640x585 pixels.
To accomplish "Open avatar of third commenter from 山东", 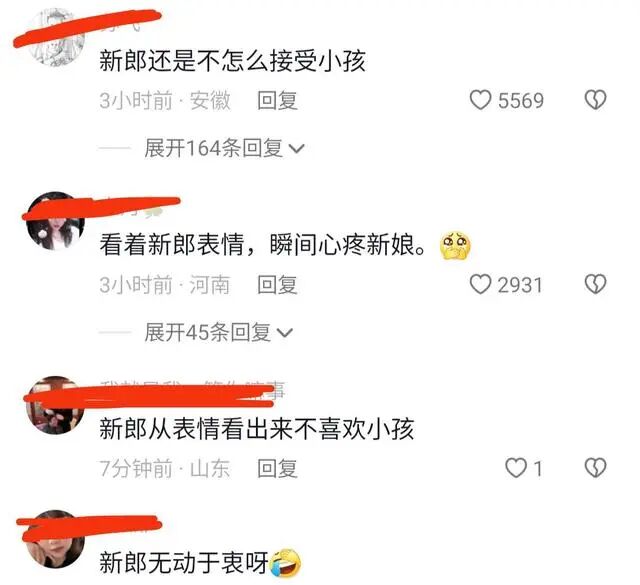I will click(56, 405).
